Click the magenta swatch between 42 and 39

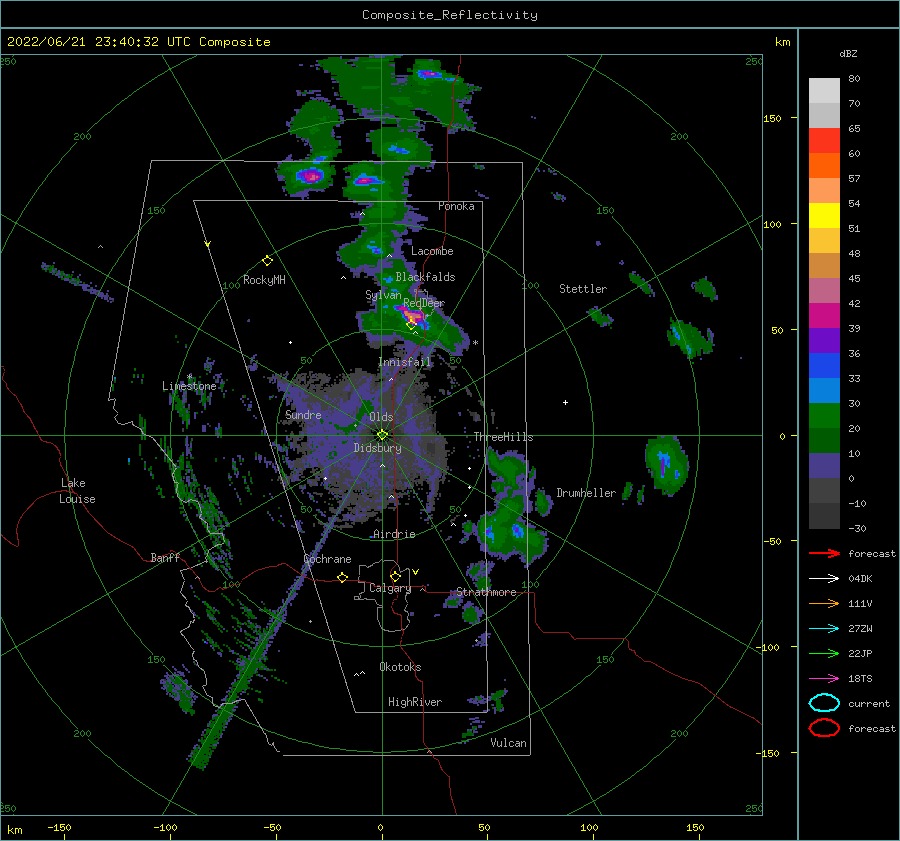(x=824, y=315)
